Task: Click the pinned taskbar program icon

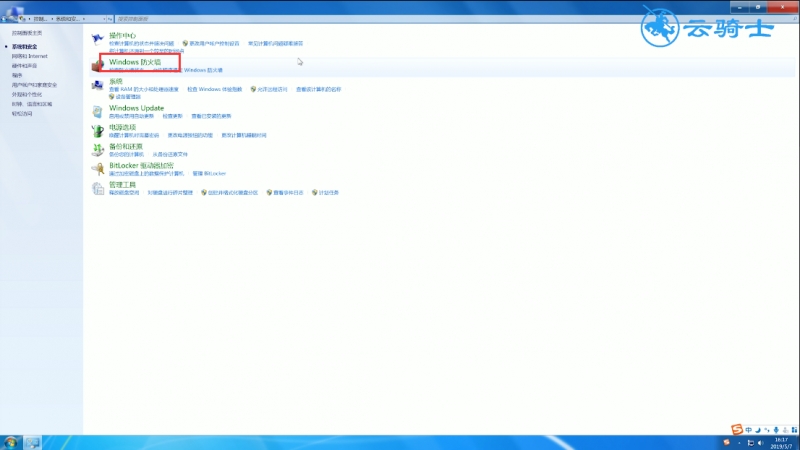Action: (33, 442)
